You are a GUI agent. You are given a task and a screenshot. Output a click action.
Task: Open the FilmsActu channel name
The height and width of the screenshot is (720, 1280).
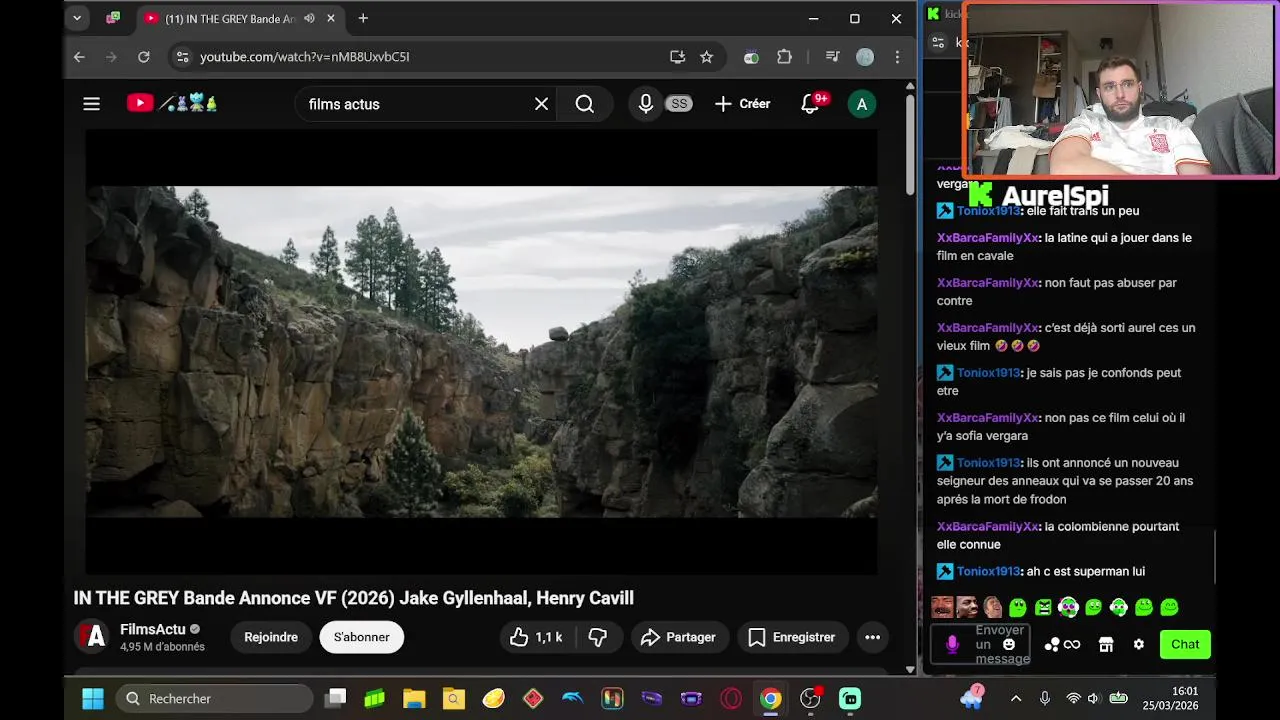point(153,629)
